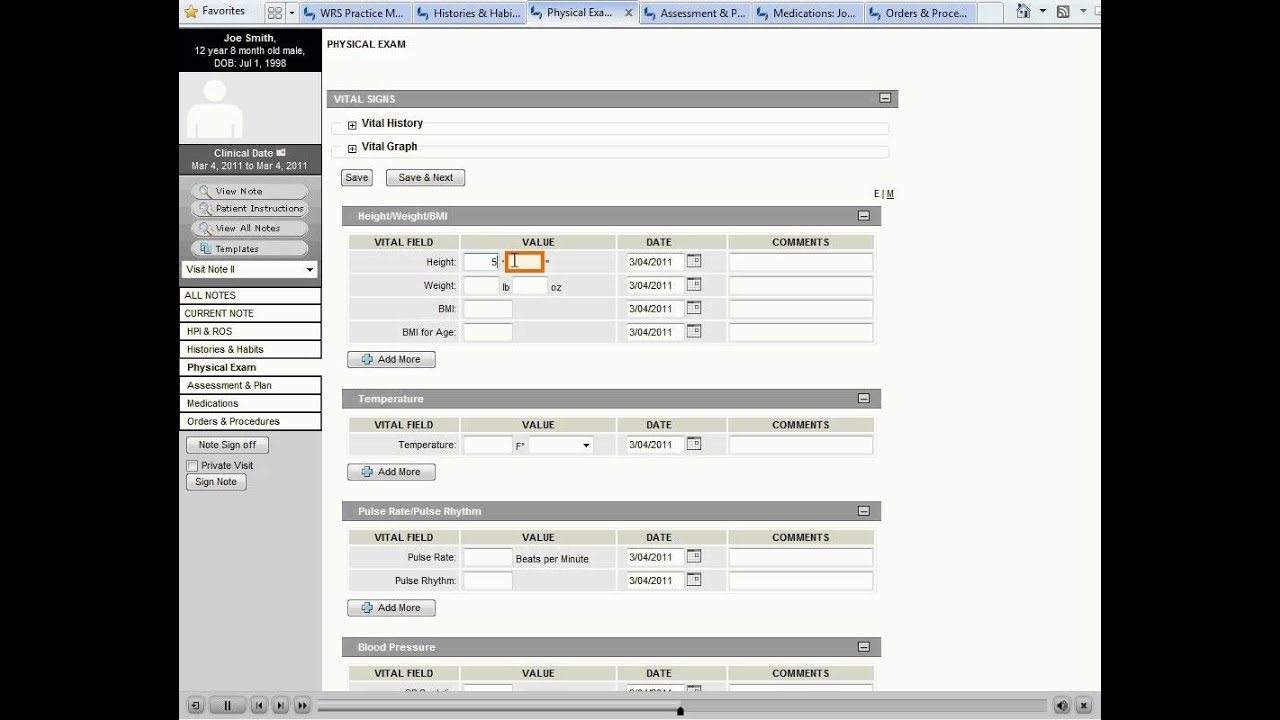This screenshot has width=1280, height=720.
Task: Click the Height inches input field
Action: click(525, 262)
